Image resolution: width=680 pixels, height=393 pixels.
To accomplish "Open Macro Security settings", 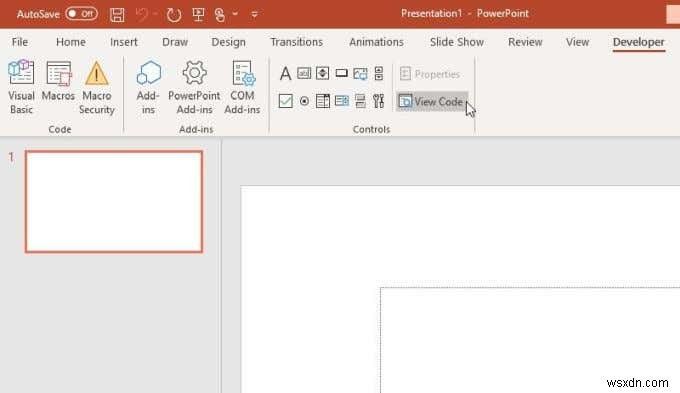I will [x=97, y=87].
